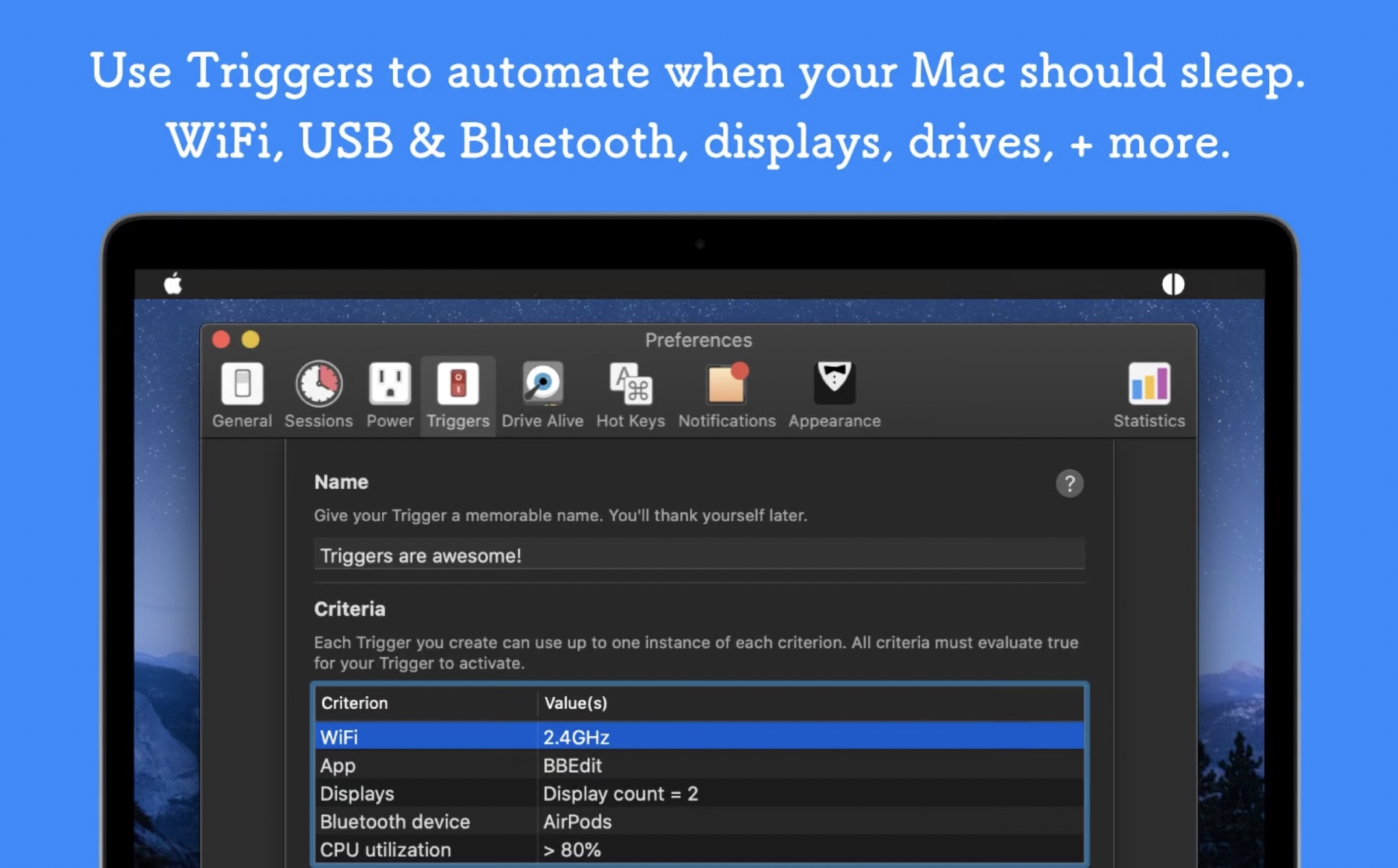Click the Criterion column header
The width and height of the screenshot is (1398, 868).
(425, 703)
